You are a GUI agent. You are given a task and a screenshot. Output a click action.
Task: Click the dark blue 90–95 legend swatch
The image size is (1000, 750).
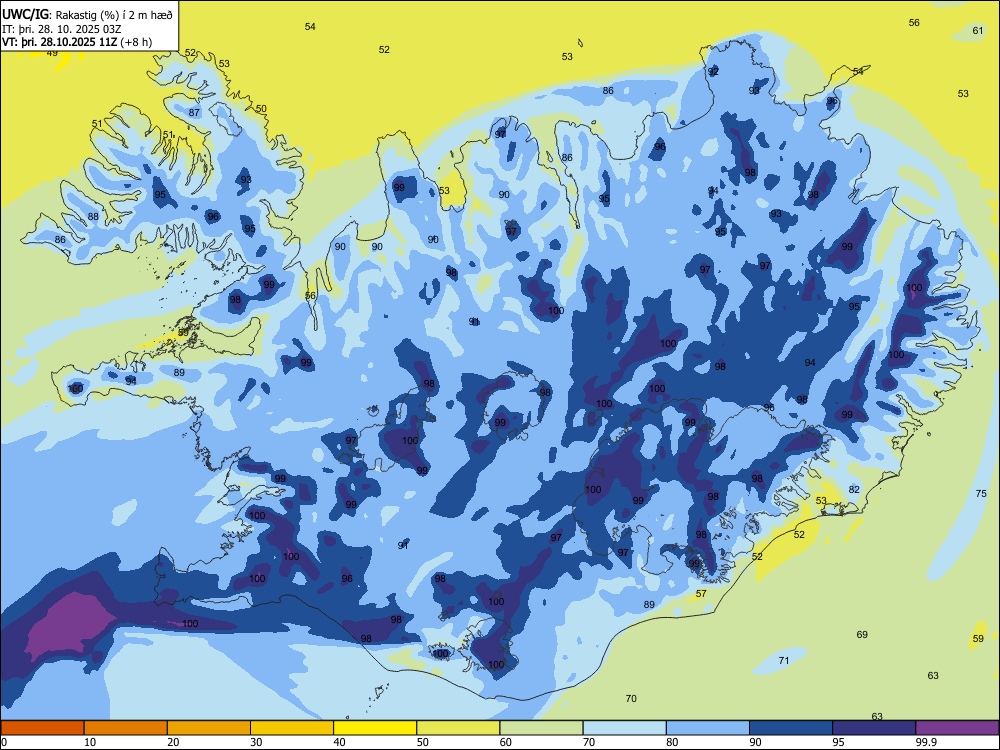click(791, 728)
